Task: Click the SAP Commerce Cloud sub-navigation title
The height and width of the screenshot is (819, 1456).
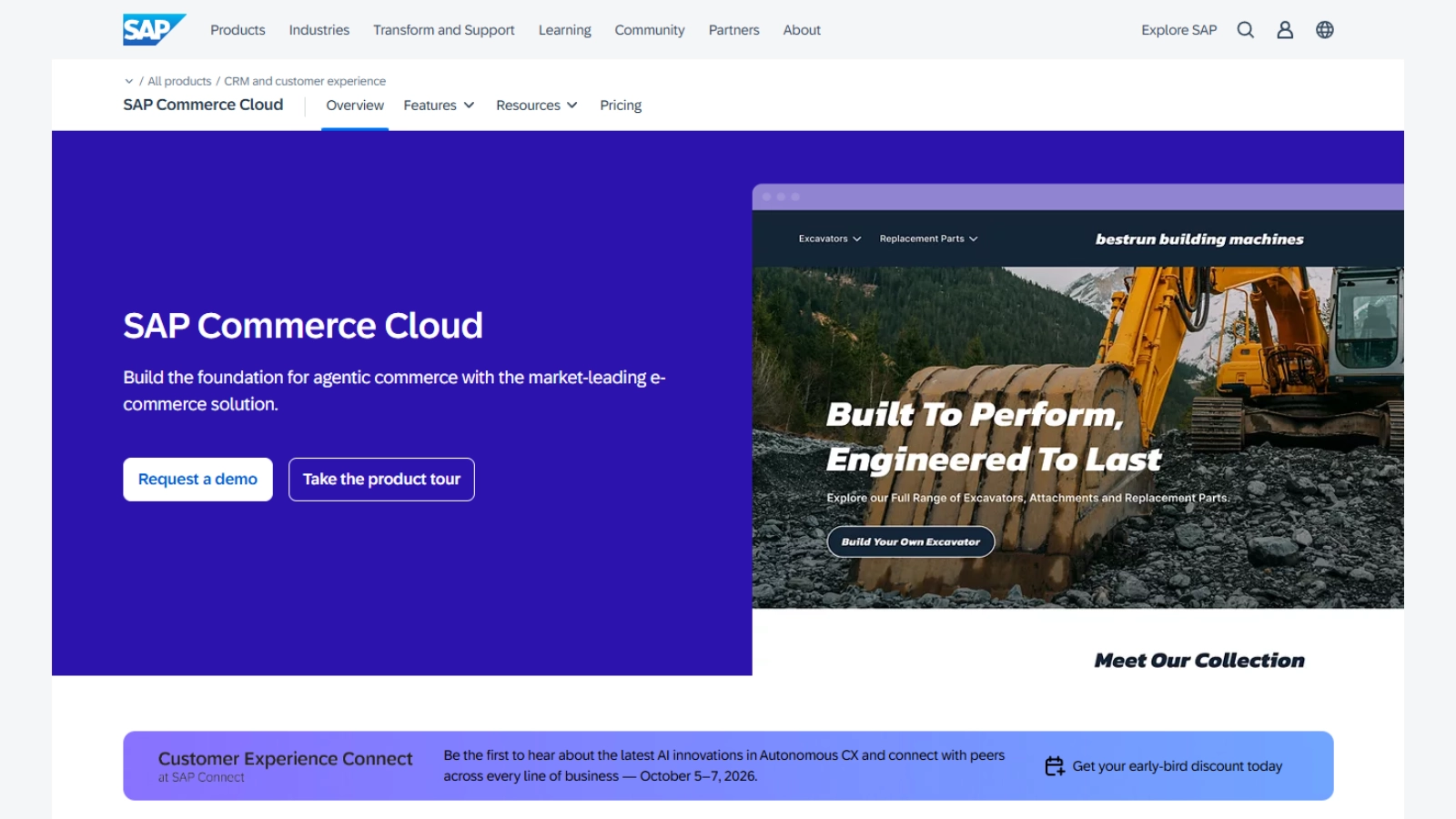Action: pos(203,105)
